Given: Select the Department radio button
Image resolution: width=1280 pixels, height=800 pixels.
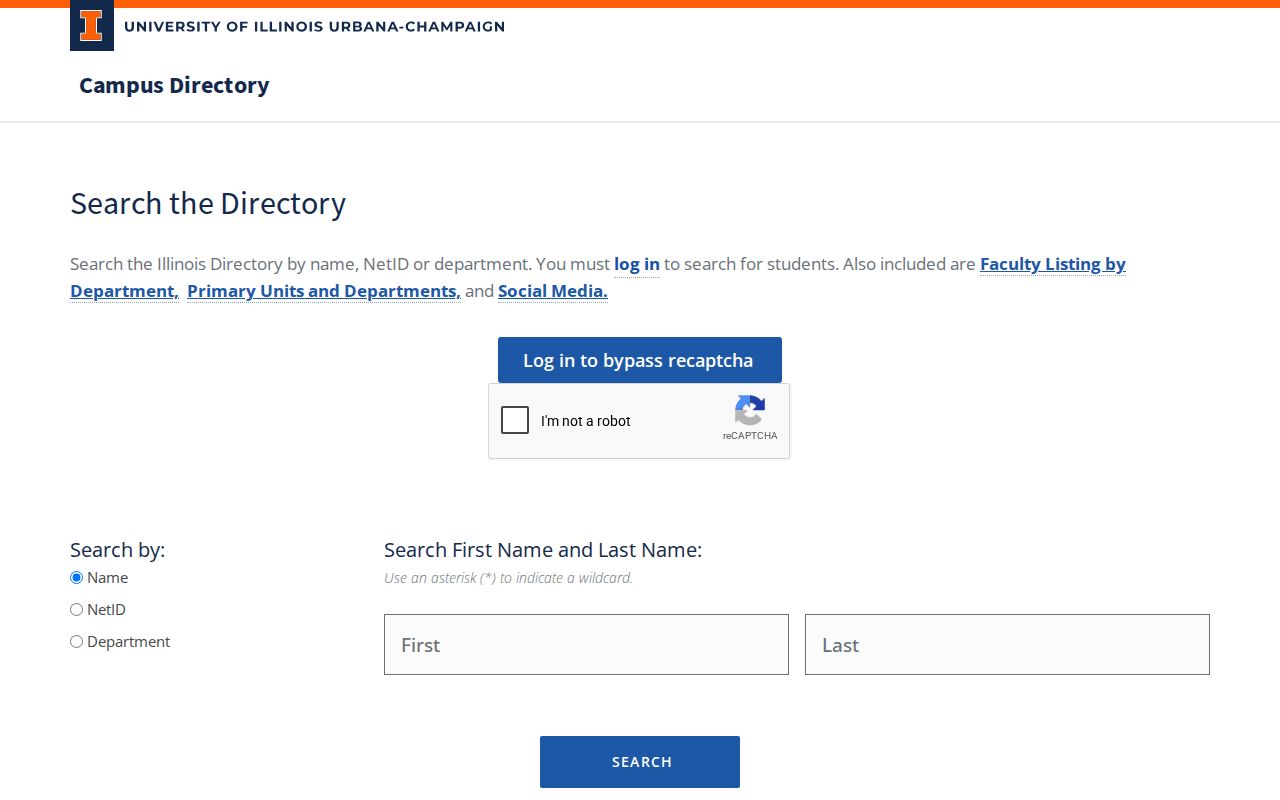Looking at the screenshot, I should 77,642.
